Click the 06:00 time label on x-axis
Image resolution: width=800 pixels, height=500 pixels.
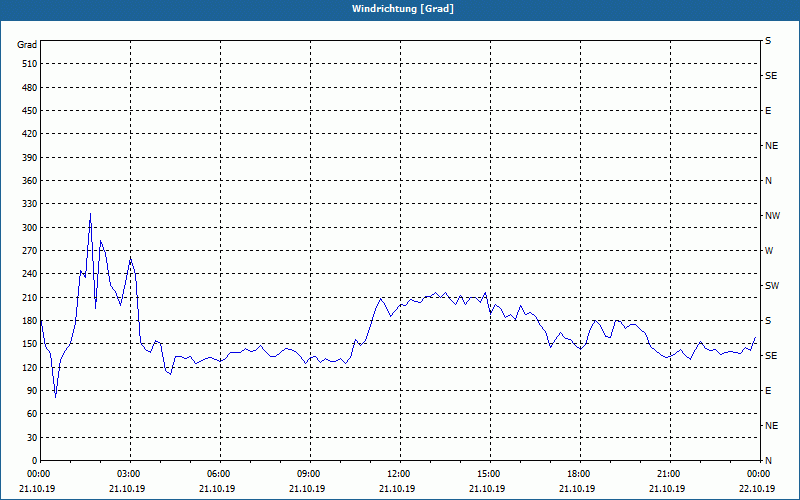220,474
